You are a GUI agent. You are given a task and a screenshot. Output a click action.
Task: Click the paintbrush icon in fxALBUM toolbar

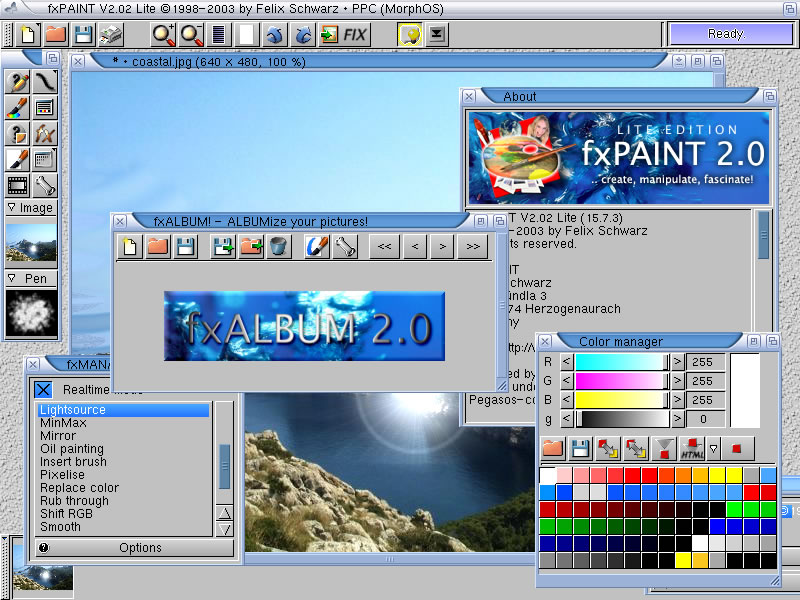tap(317, 247)
